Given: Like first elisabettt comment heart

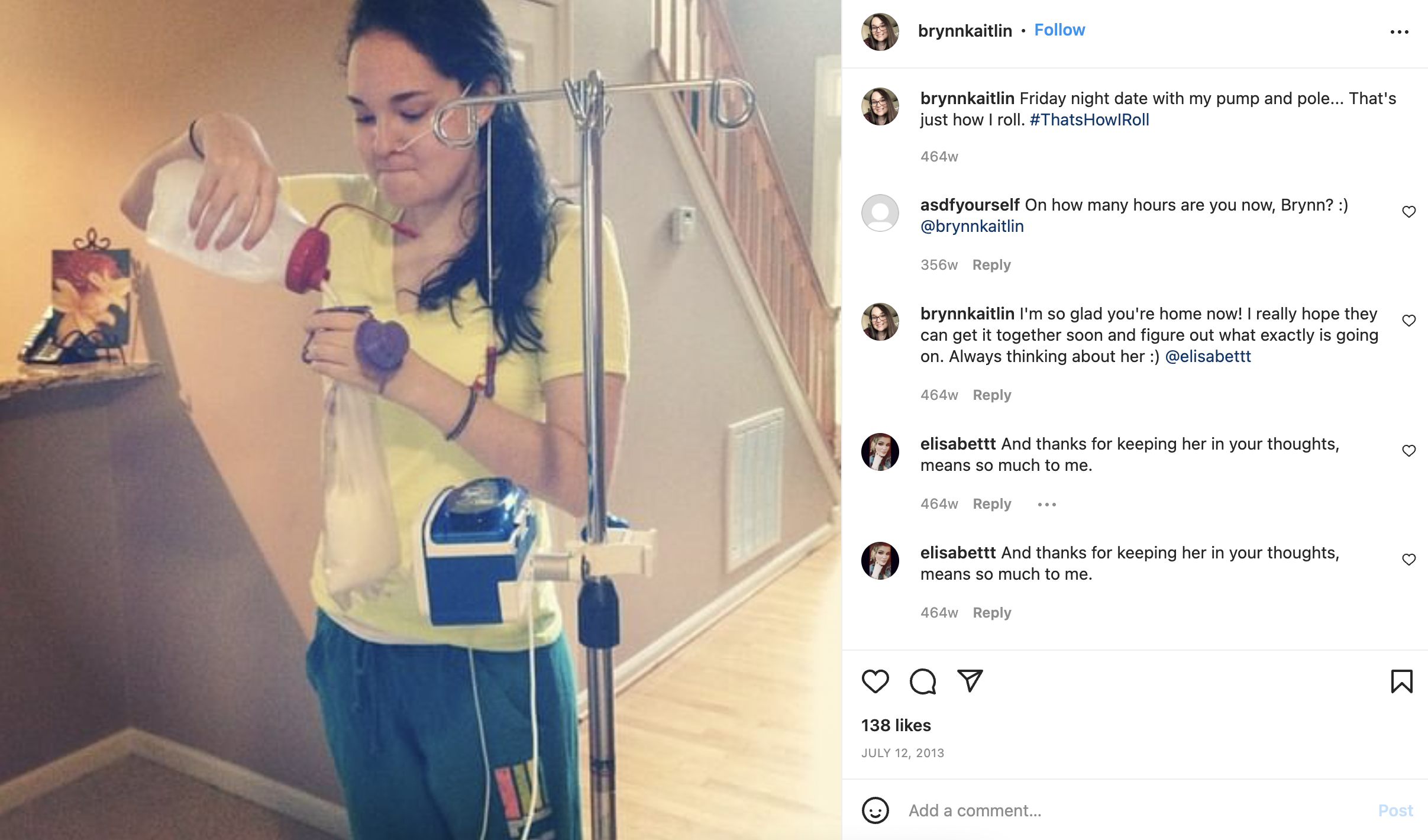Looking at the screenshot, I should point(1409,451).
